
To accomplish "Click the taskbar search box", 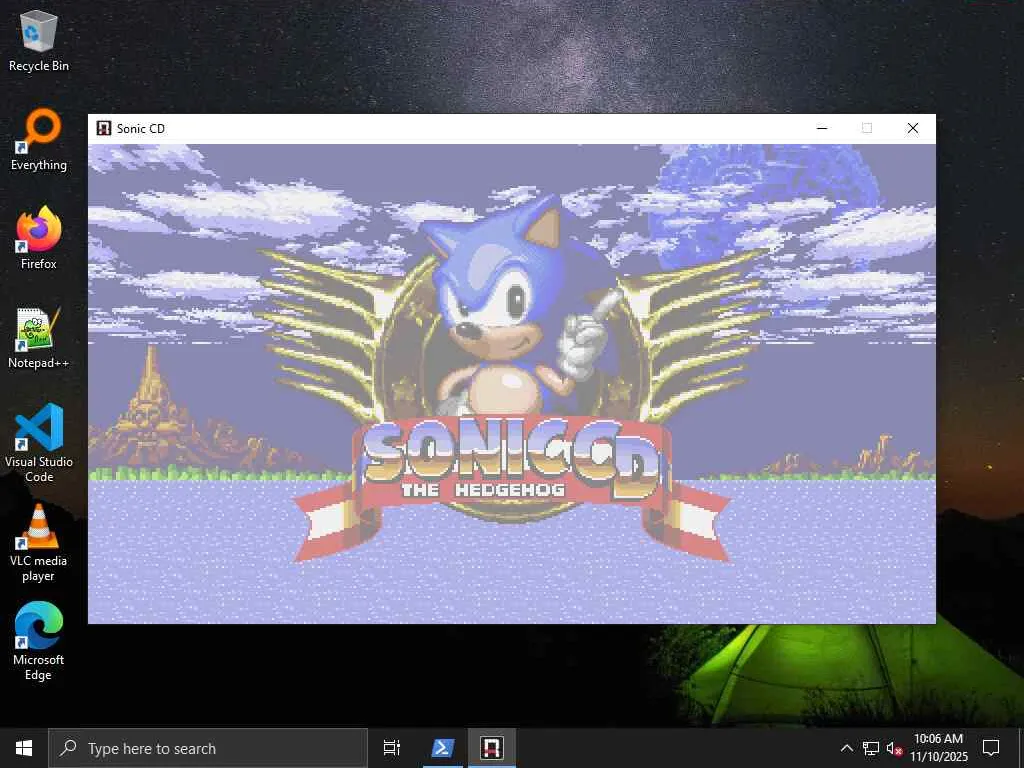I will tap(208, 748).
